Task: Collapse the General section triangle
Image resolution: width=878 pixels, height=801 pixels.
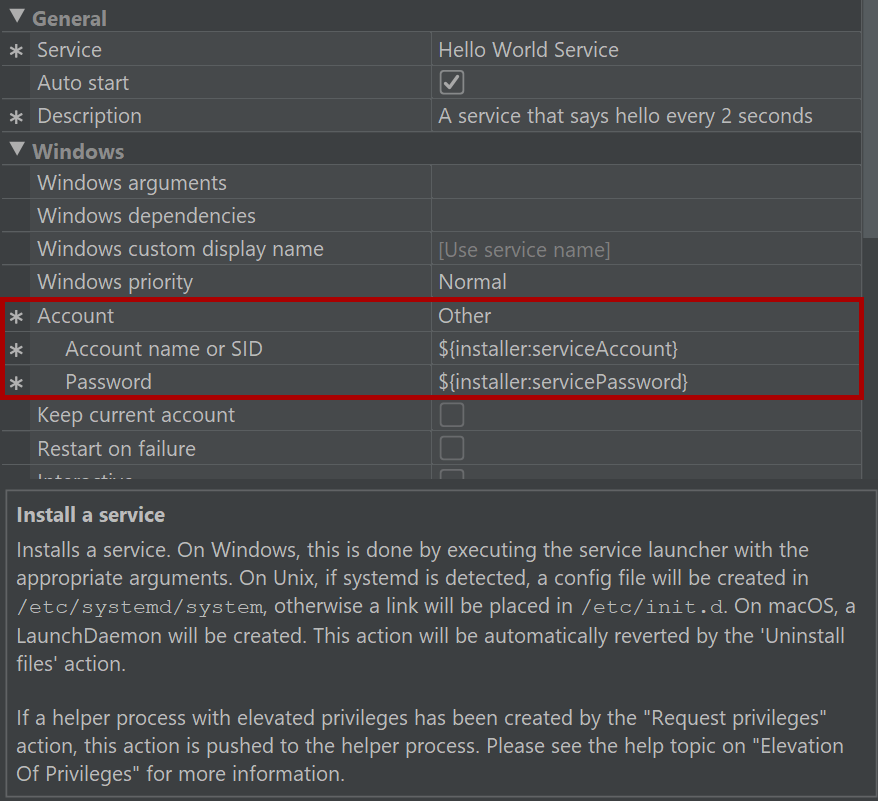Action: [17, 16]
